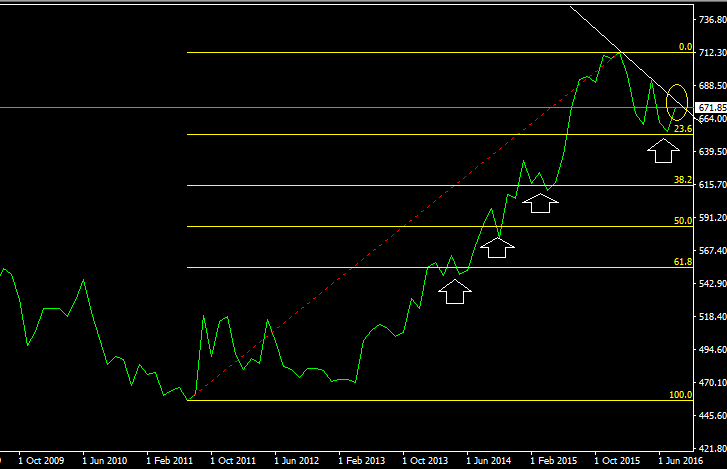727x469 pixels.
Task: Select the Fibonacci 23.6 level label
Action: (683, 128)
